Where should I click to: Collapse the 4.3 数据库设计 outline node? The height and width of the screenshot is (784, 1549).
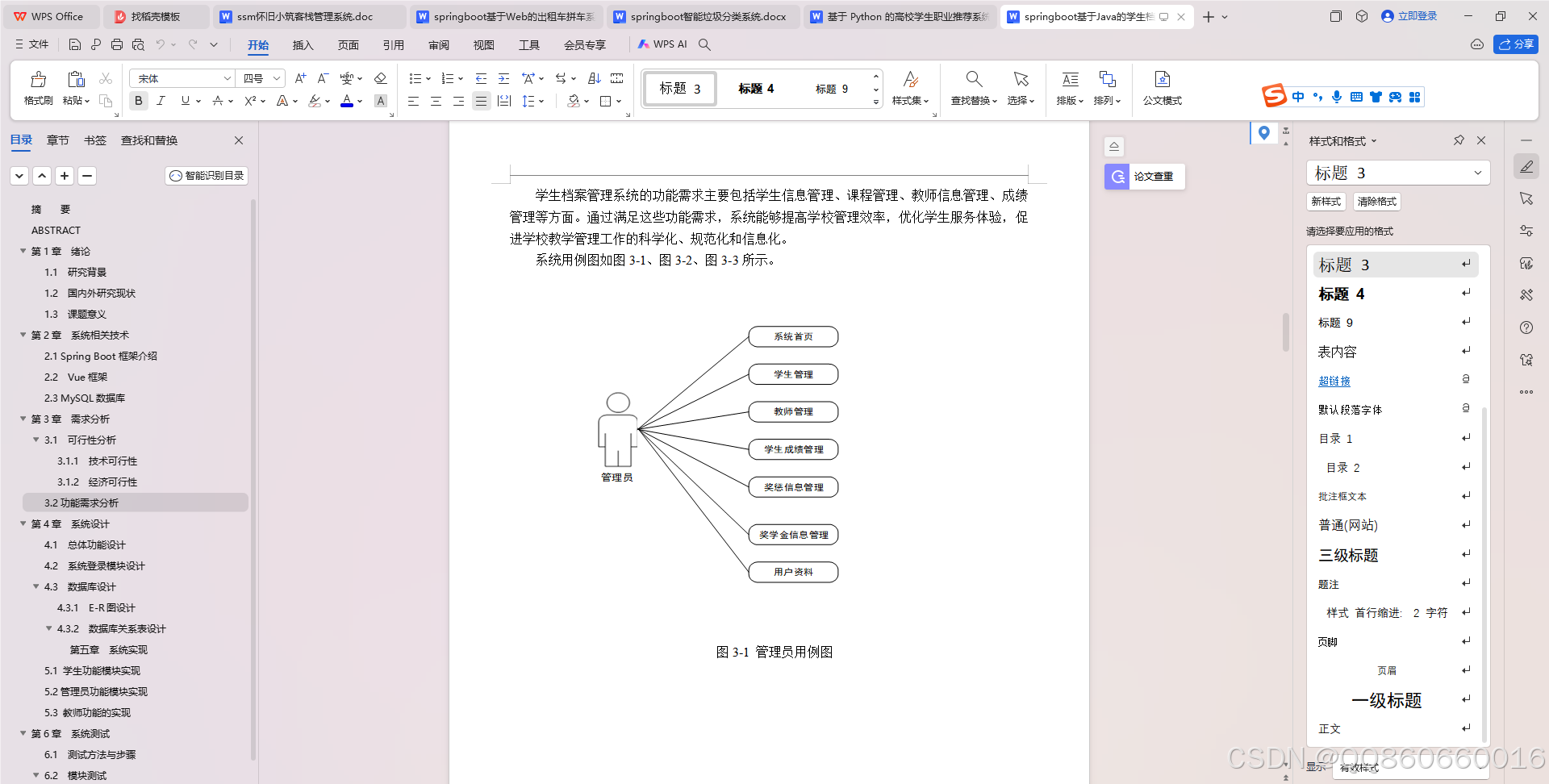pyautogui.click(x=35, y=586)
